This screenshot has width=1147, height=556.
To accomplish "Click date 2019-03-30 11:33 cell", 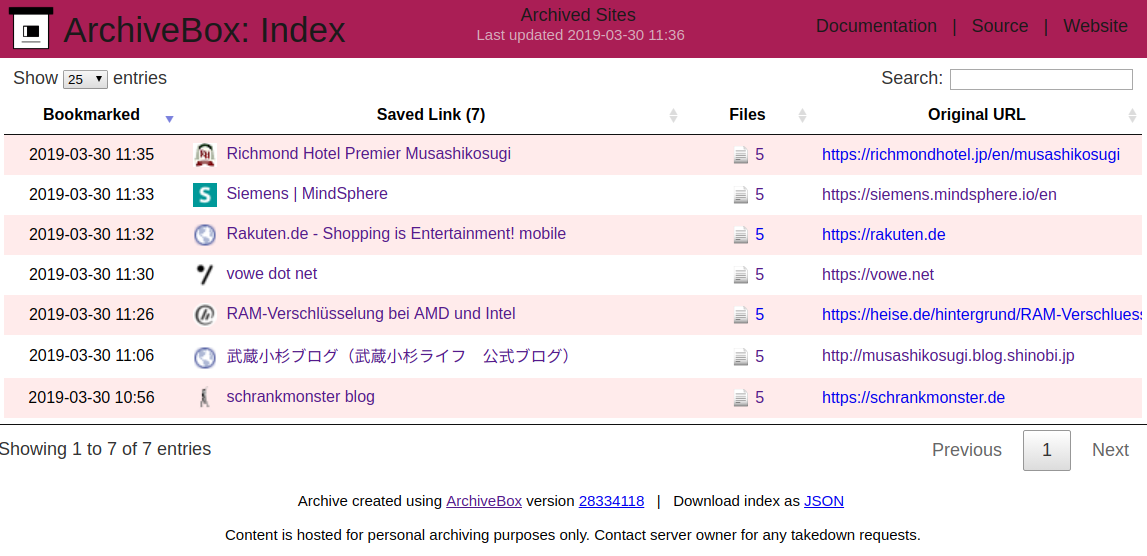I will [91, 195].
